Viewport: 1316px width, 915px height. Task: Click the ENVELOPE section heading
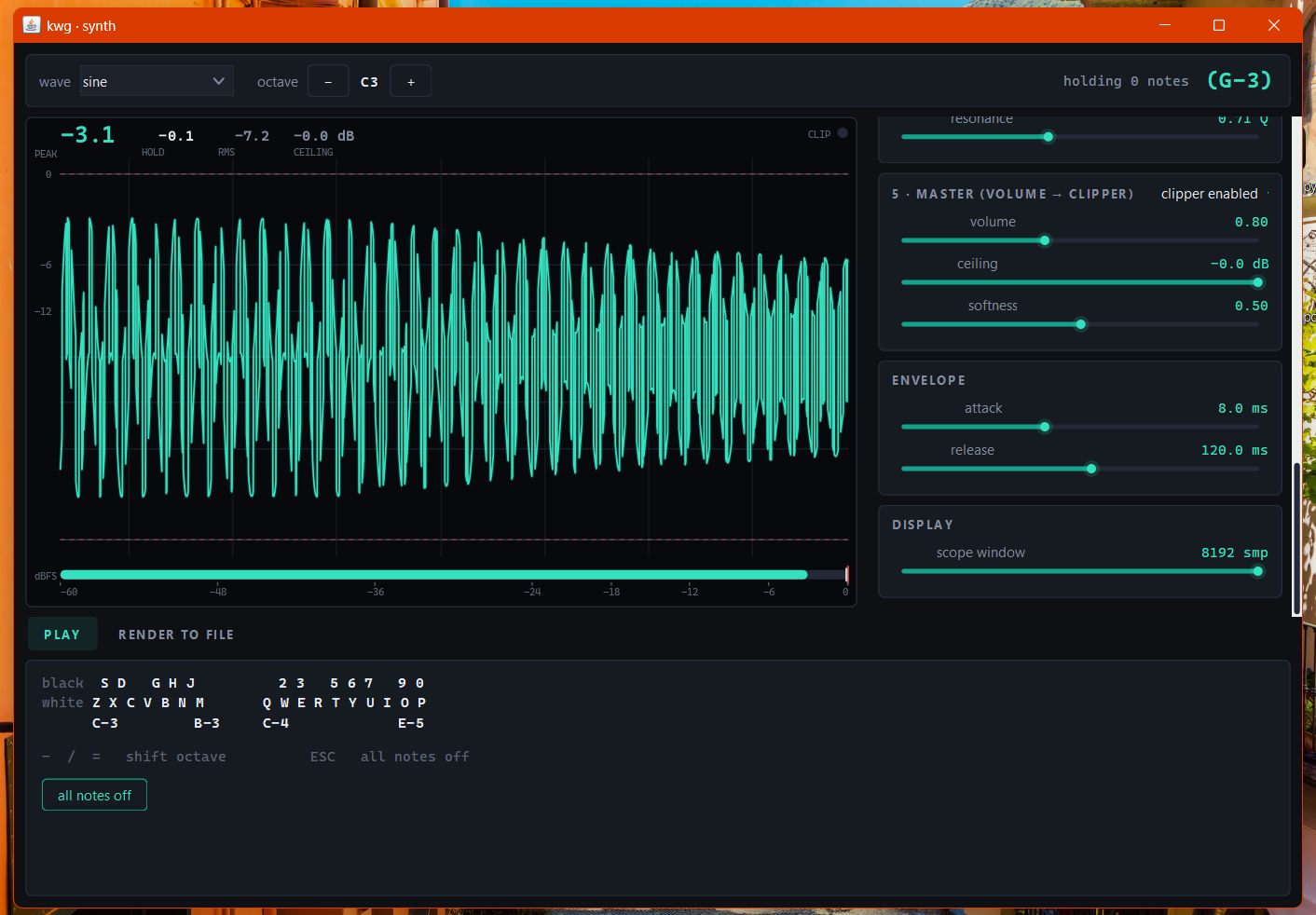point(928,380)
